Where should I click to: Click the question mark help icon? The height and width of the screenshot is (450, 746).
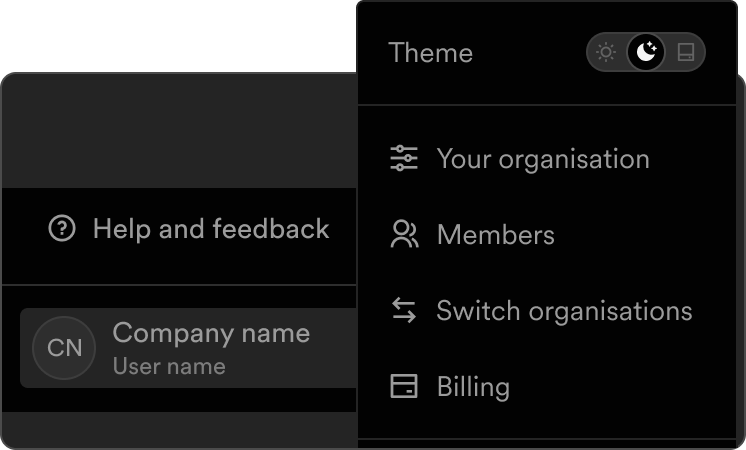(62, 229)
